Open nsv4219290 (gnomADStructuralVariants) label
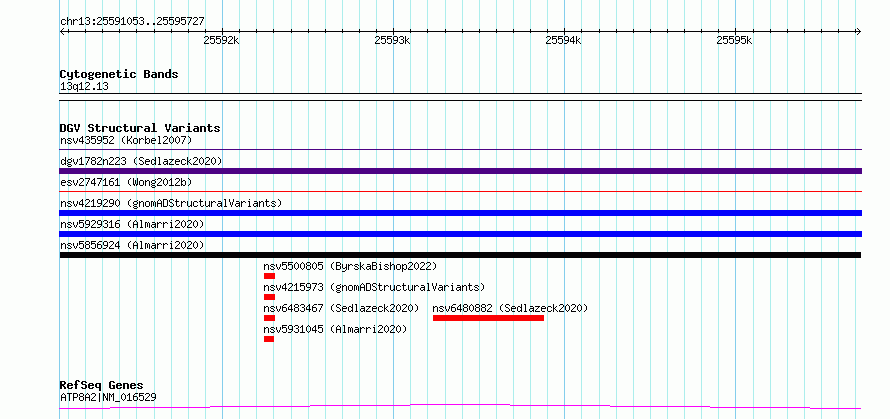This screenshot has width=890, height=419. click(171, 203)
